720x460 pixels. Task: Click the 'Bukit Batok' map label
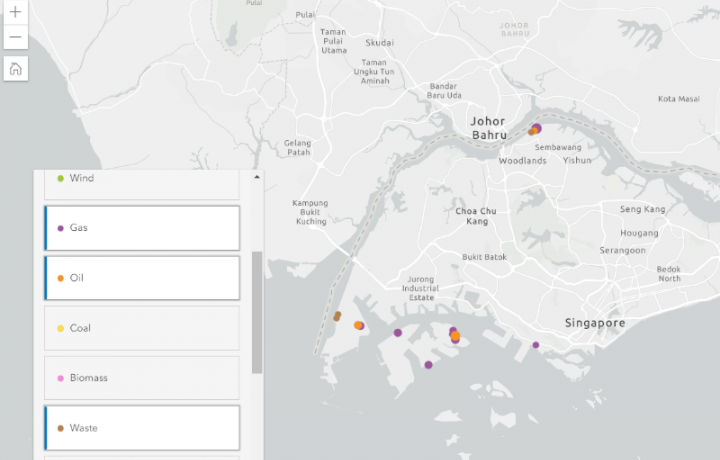coord(484,257)
